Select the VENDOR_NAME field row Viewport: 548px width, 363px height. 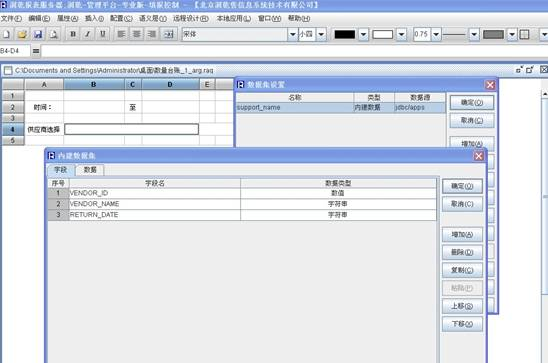(x=242, y=204)
